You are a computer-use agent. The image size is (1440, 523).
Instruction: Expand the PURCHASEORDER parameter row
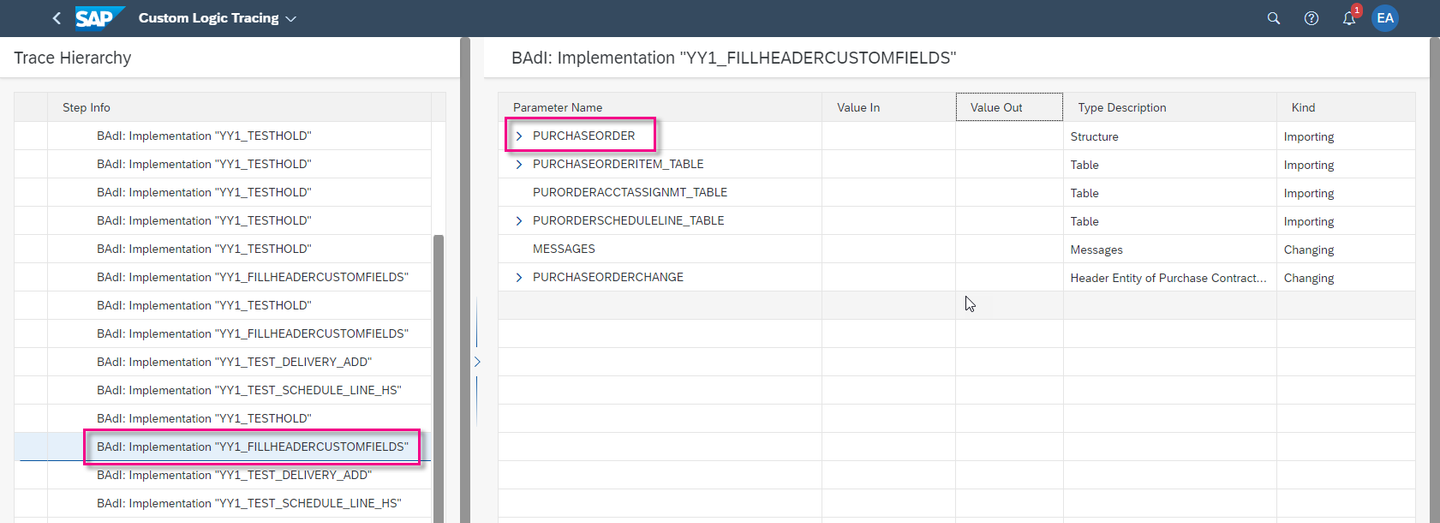519,136
